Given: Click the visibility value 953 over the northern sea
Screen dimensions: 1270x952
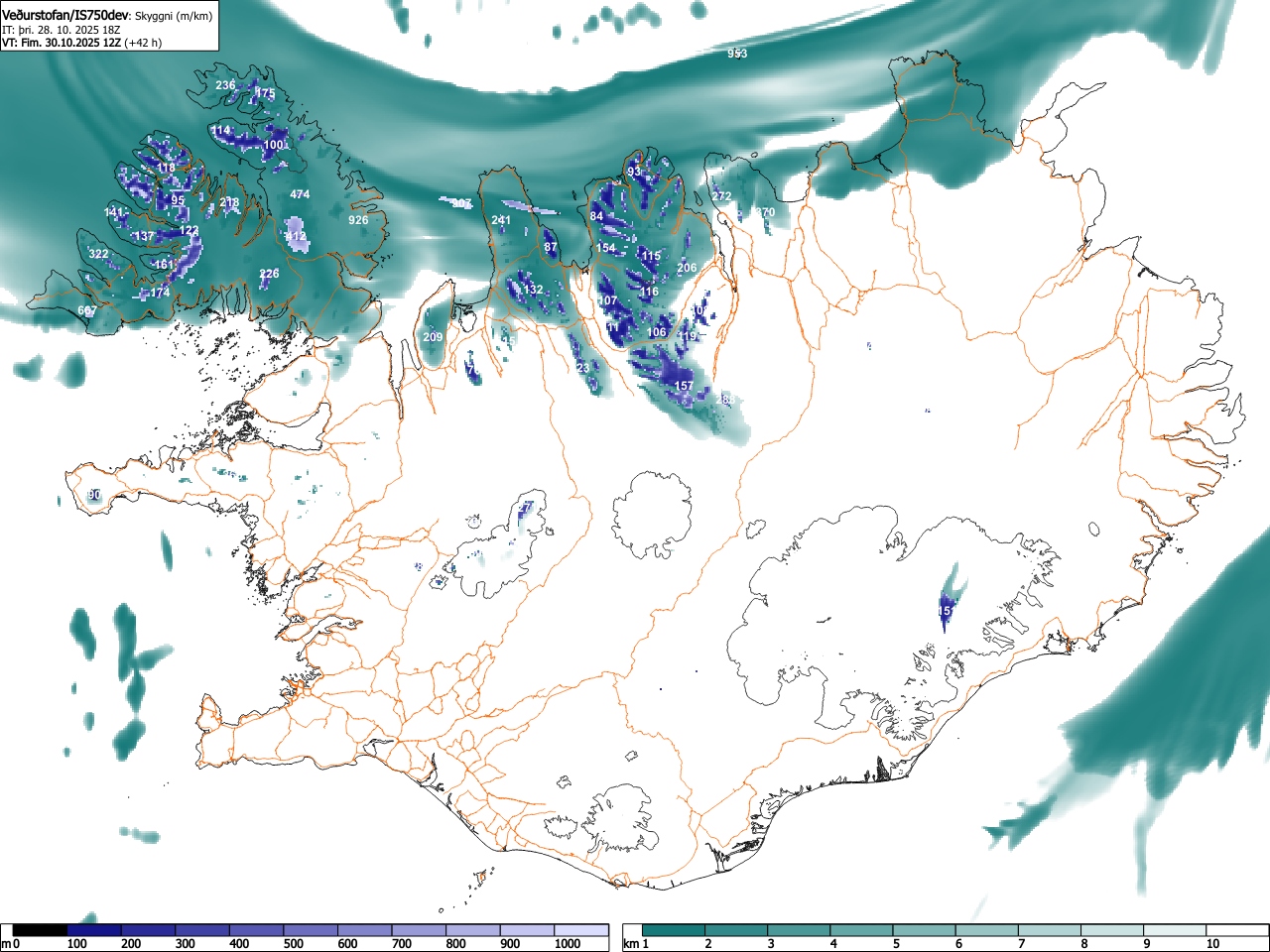Looking at the screenshot, I should tap(737, 54).
